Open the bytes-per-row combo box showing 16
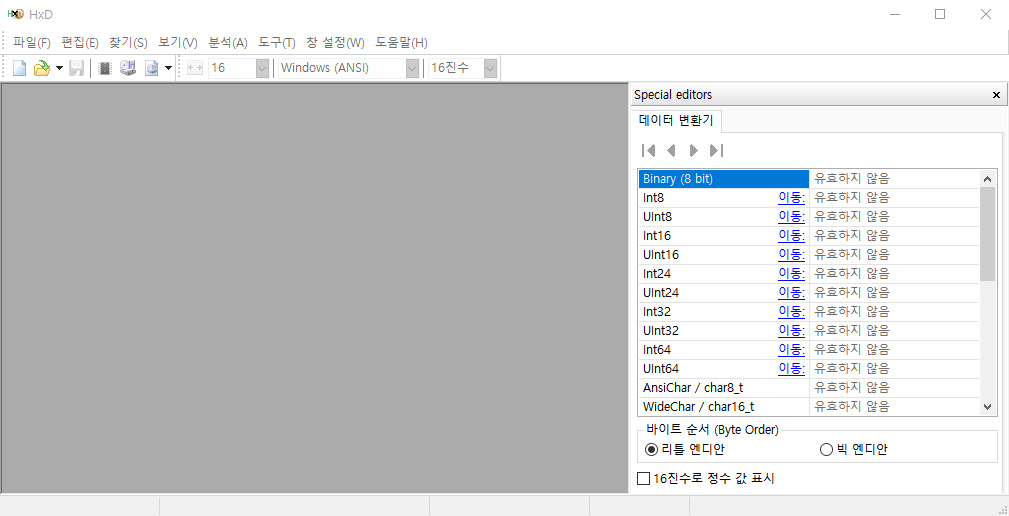Screen dimensions: 1009x516 tap(239, 68)
